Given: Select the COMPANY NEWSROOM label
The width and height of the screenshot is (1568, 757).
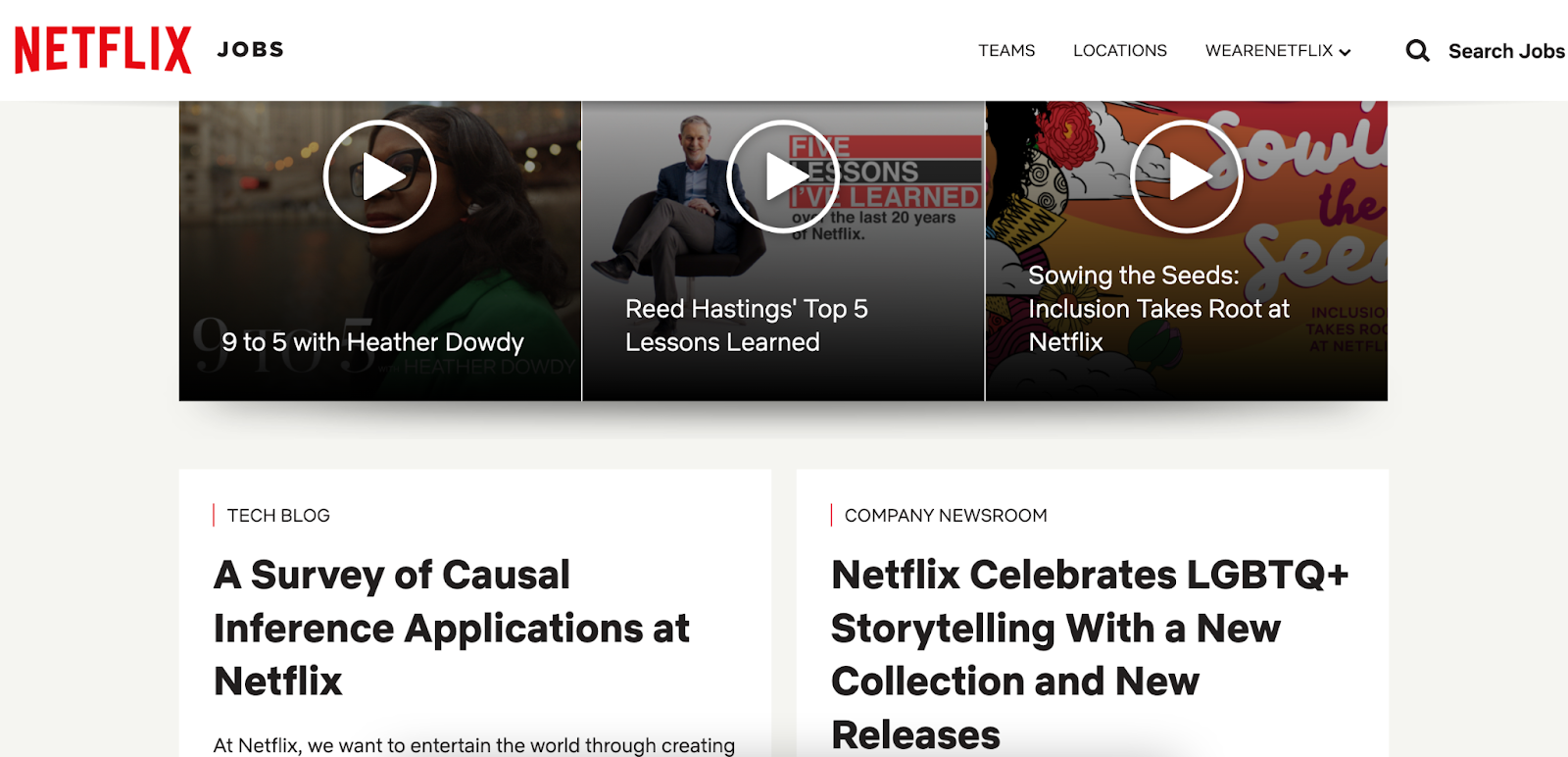Looking at the screenshot, I should point(946,515).
